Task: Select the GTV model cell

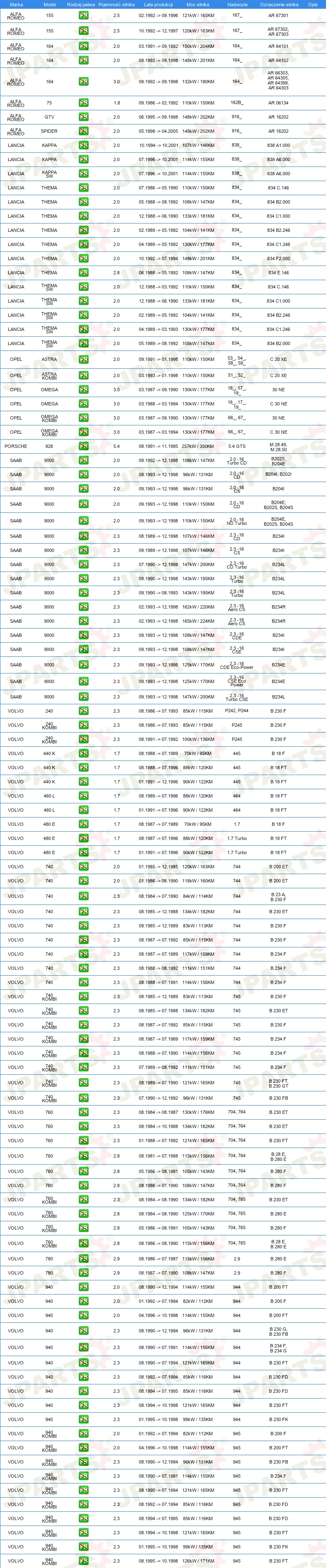Action: 49,117
